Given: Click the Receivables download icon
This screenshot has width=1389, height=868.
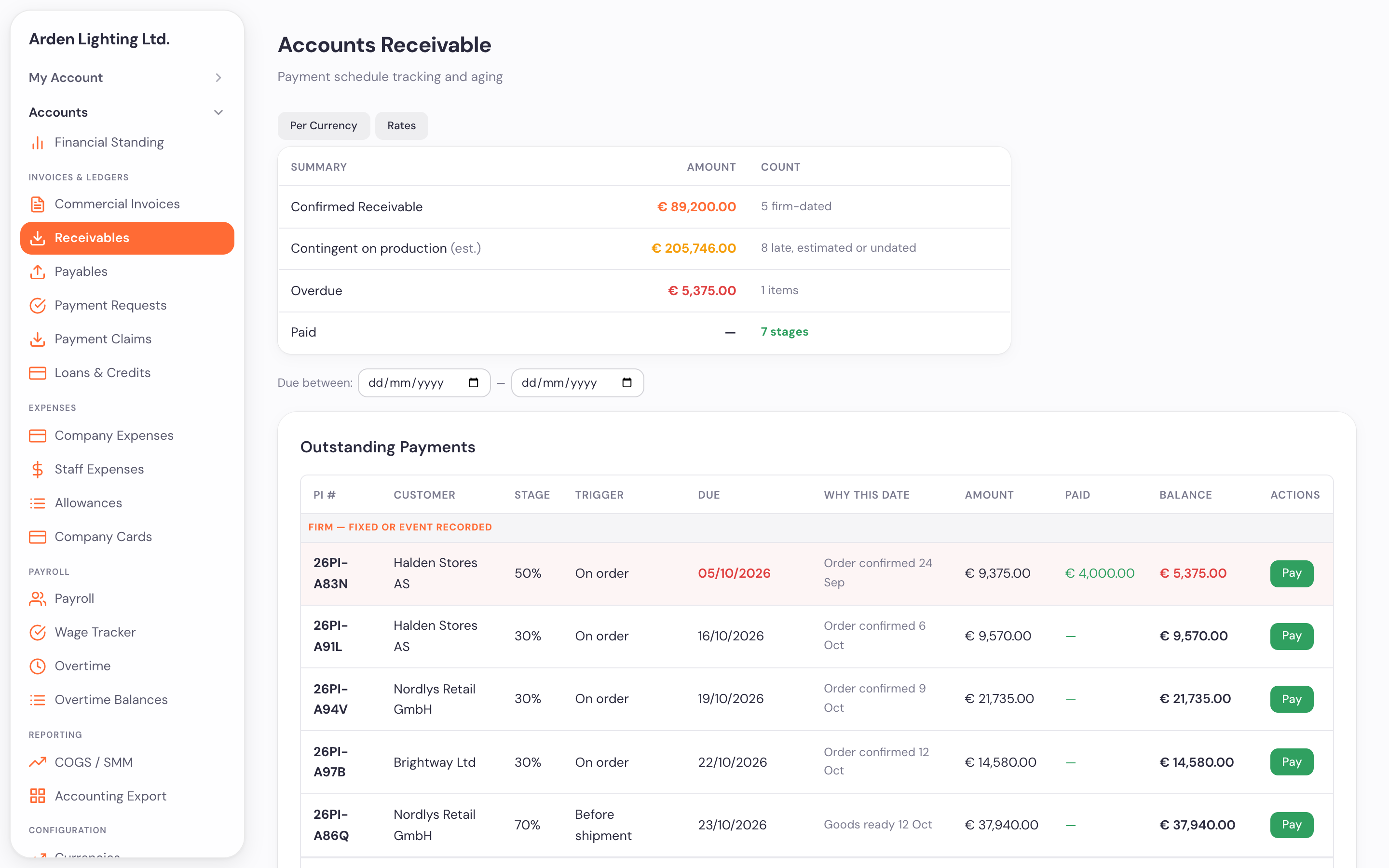Looking at the screenshot, I should pyautogui.click(x=37, y=238).
